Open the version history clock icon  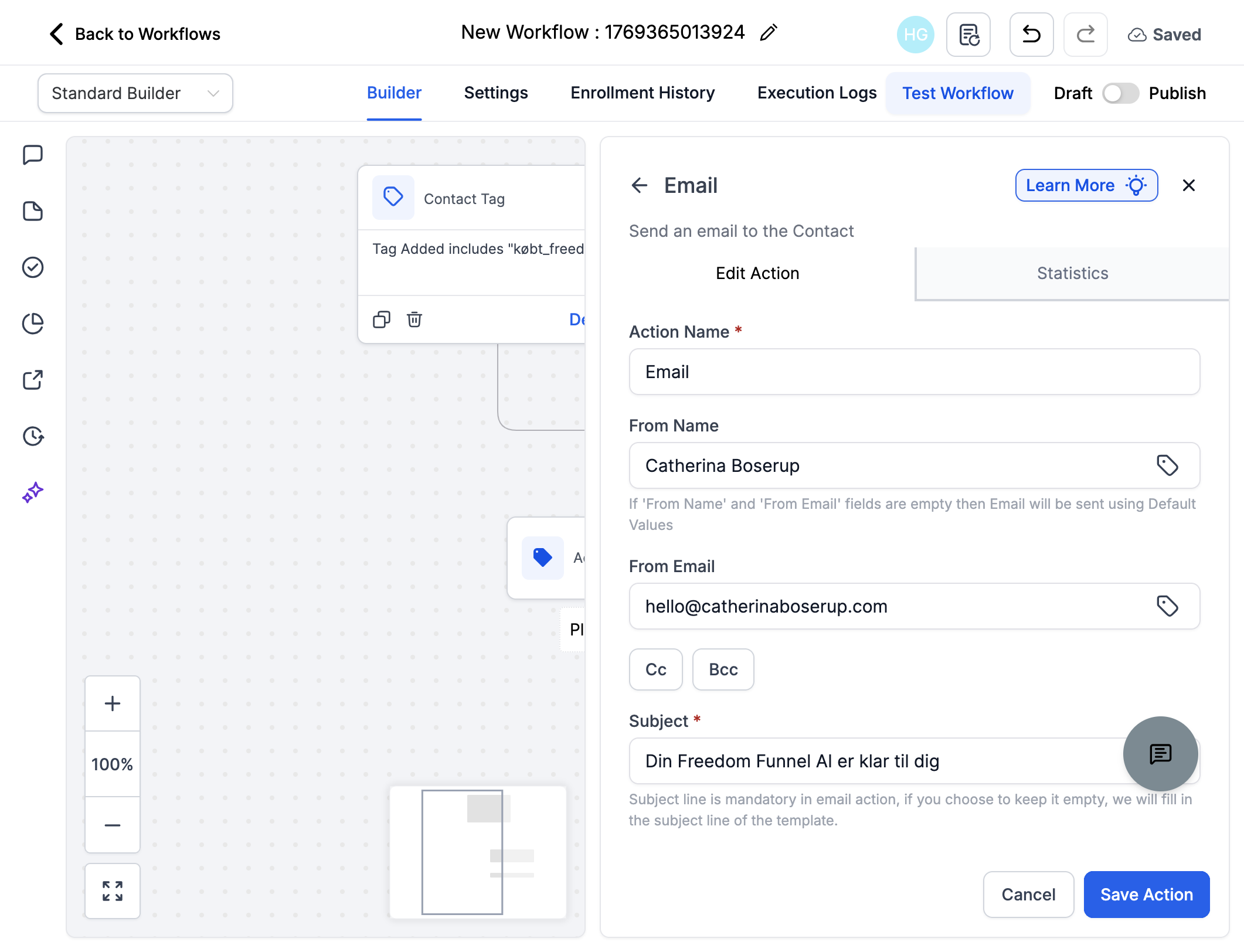(x=33, y=436)
